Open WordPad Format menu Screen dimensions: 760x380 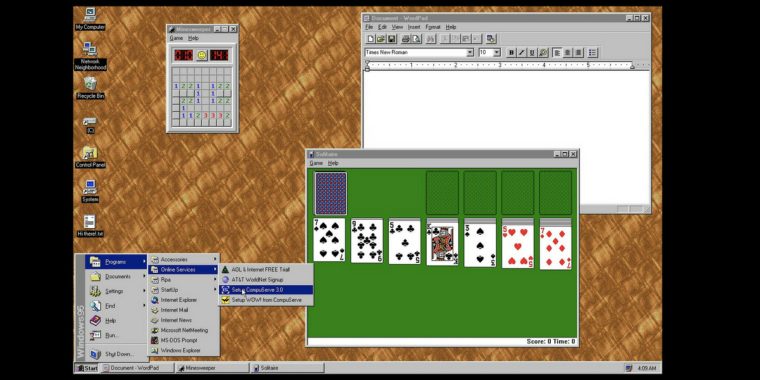[x=433, y=27]
